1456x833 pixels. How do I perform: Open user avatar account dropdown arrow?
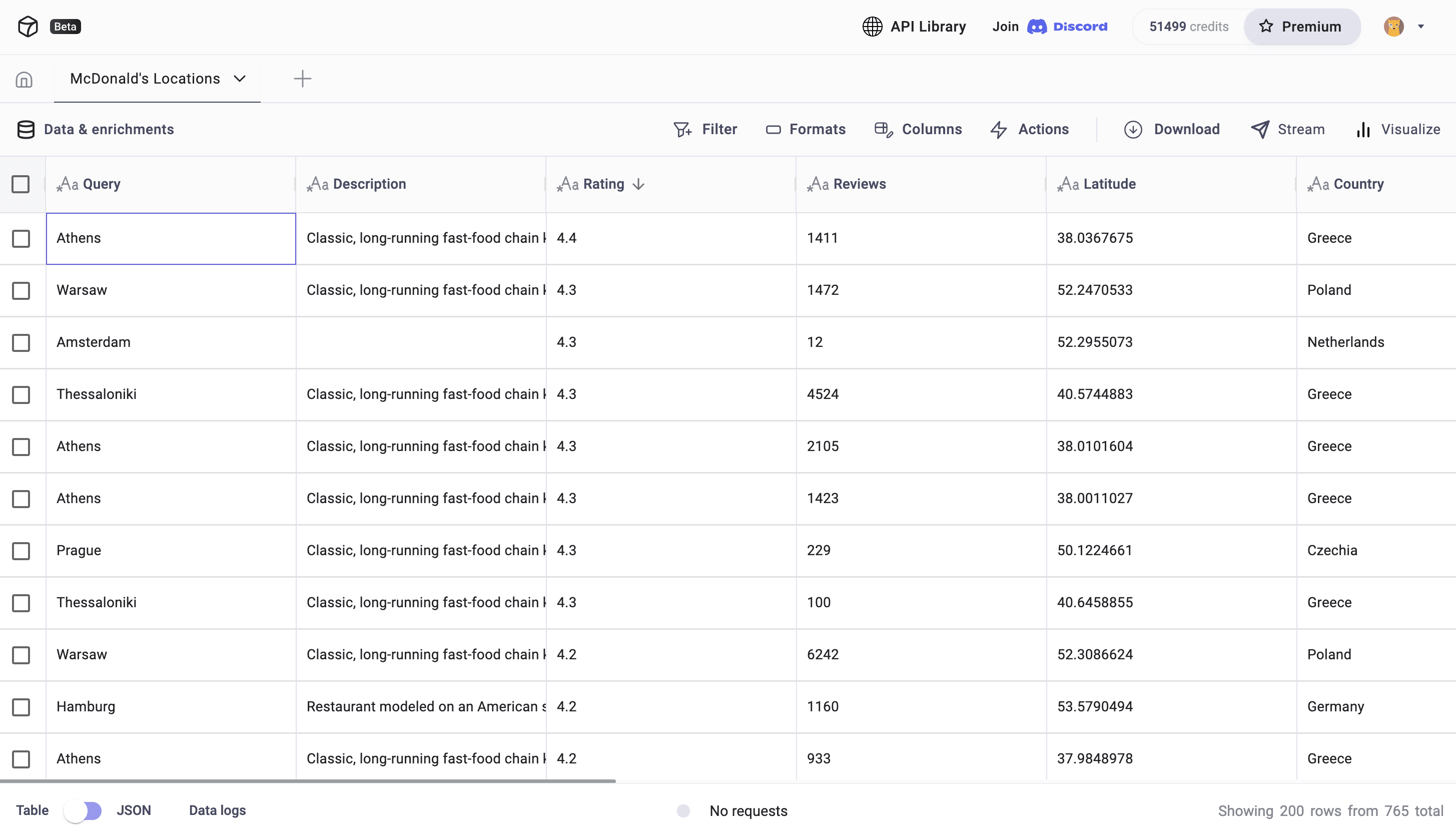(1420, 27)
